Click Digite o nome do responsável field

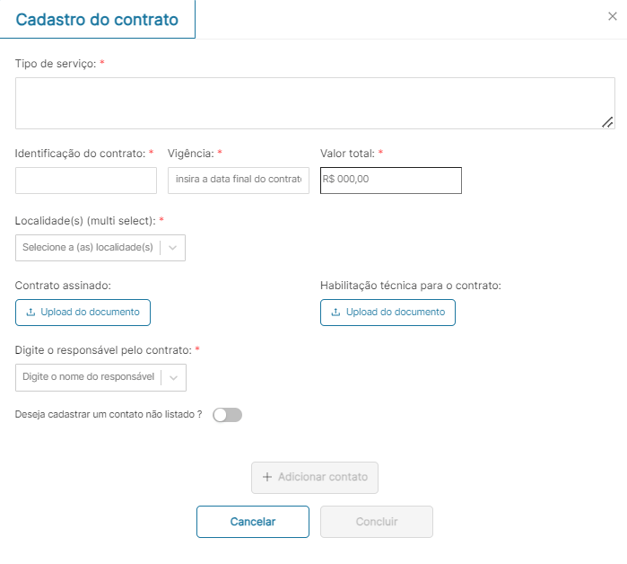88,377
